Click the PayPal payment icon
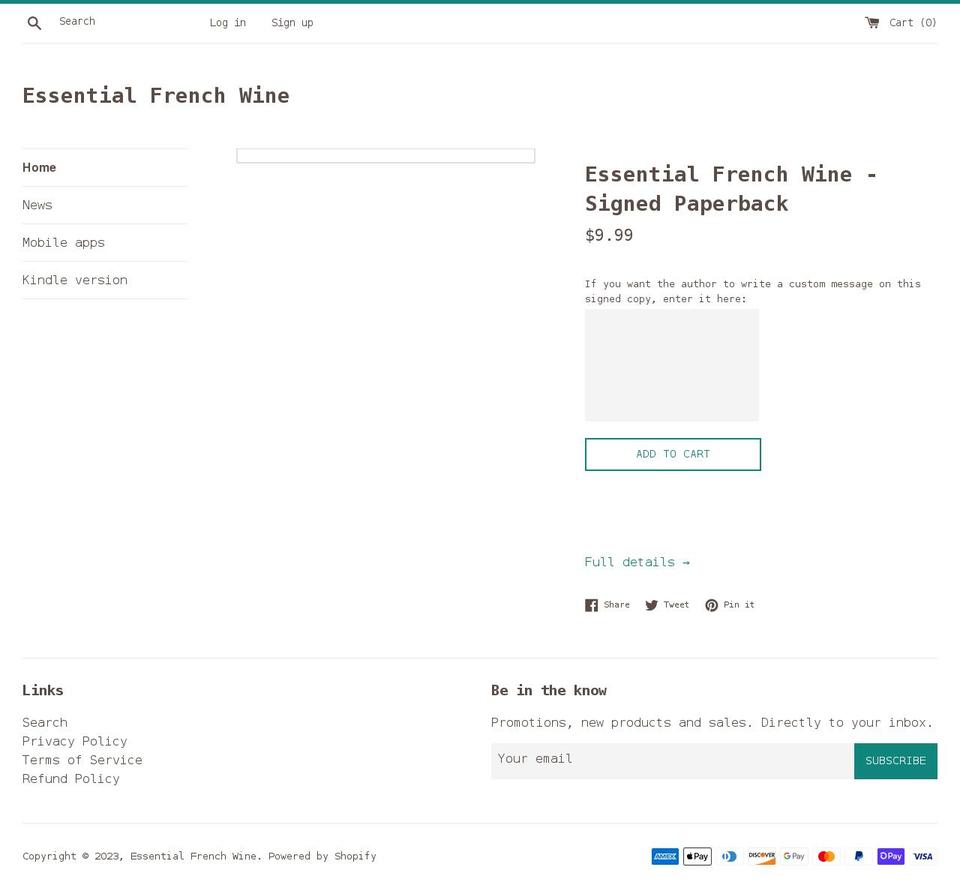960x888 pixels. [858, 856]
